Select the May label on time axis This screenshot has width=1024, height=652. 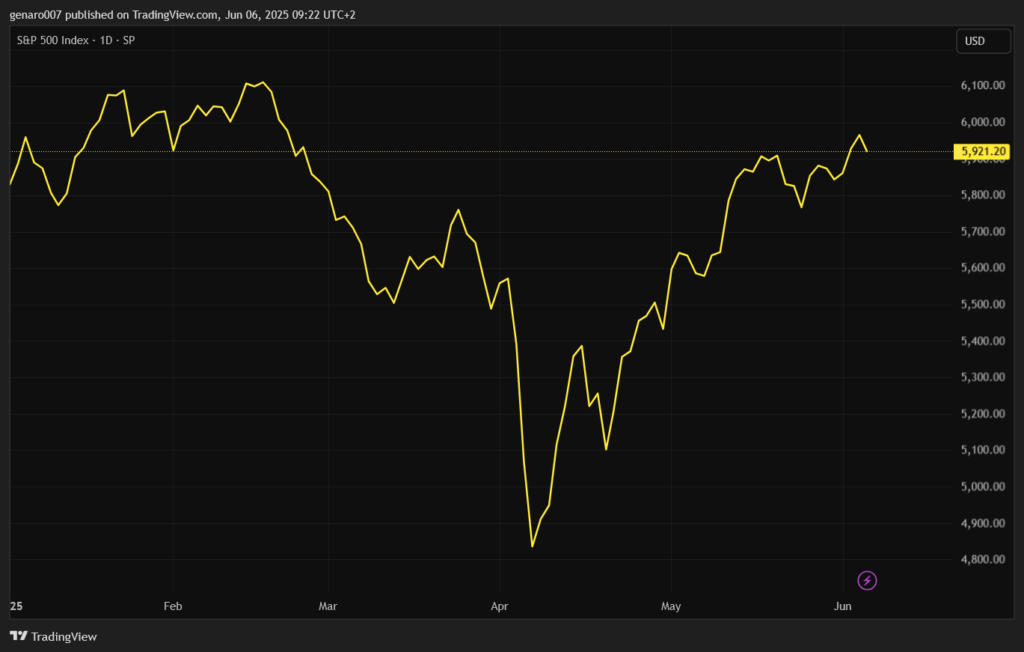coord(671,606)
